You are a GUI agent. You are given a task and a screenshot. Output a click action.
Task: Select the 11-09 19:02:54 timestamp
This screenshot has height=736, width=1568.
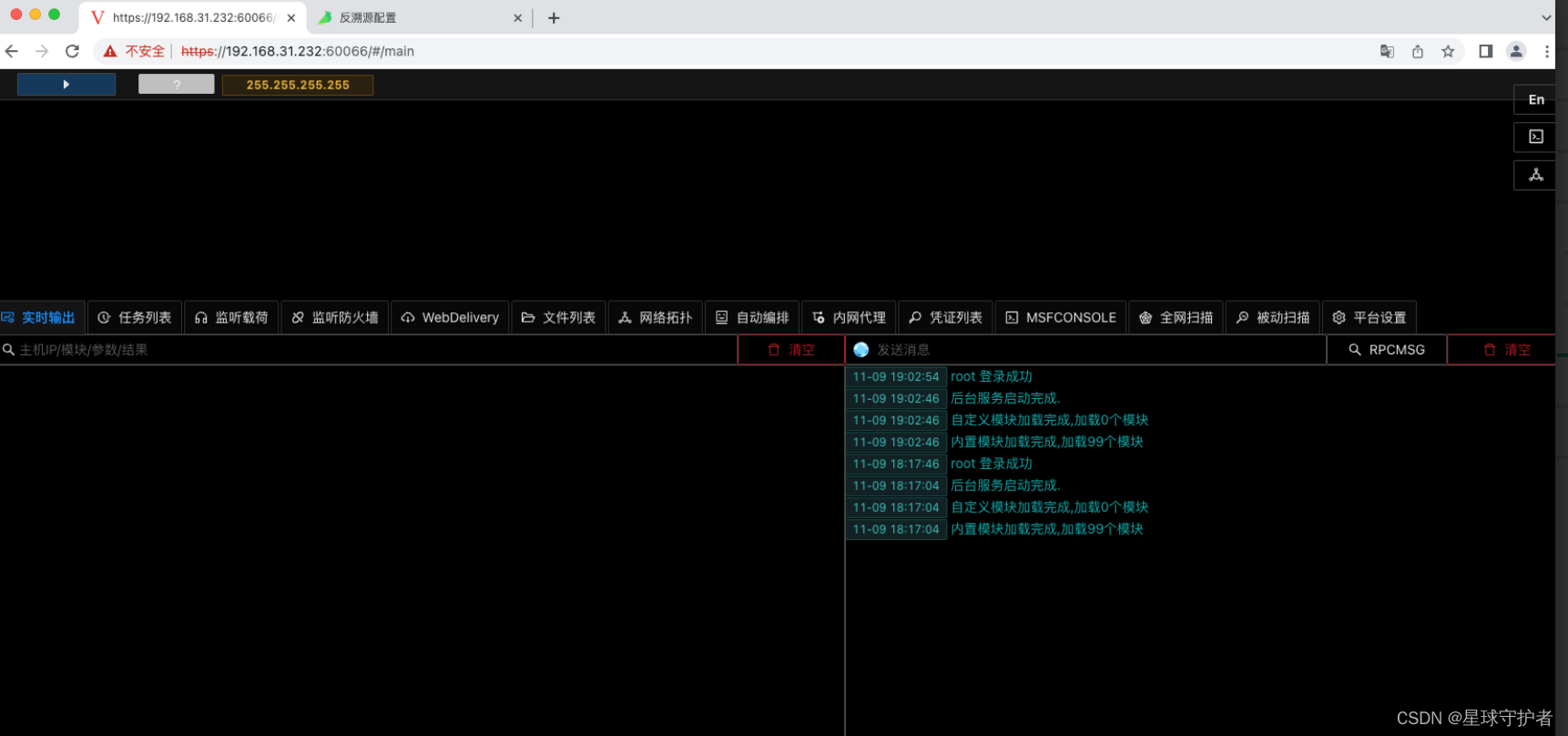(896, 376)
